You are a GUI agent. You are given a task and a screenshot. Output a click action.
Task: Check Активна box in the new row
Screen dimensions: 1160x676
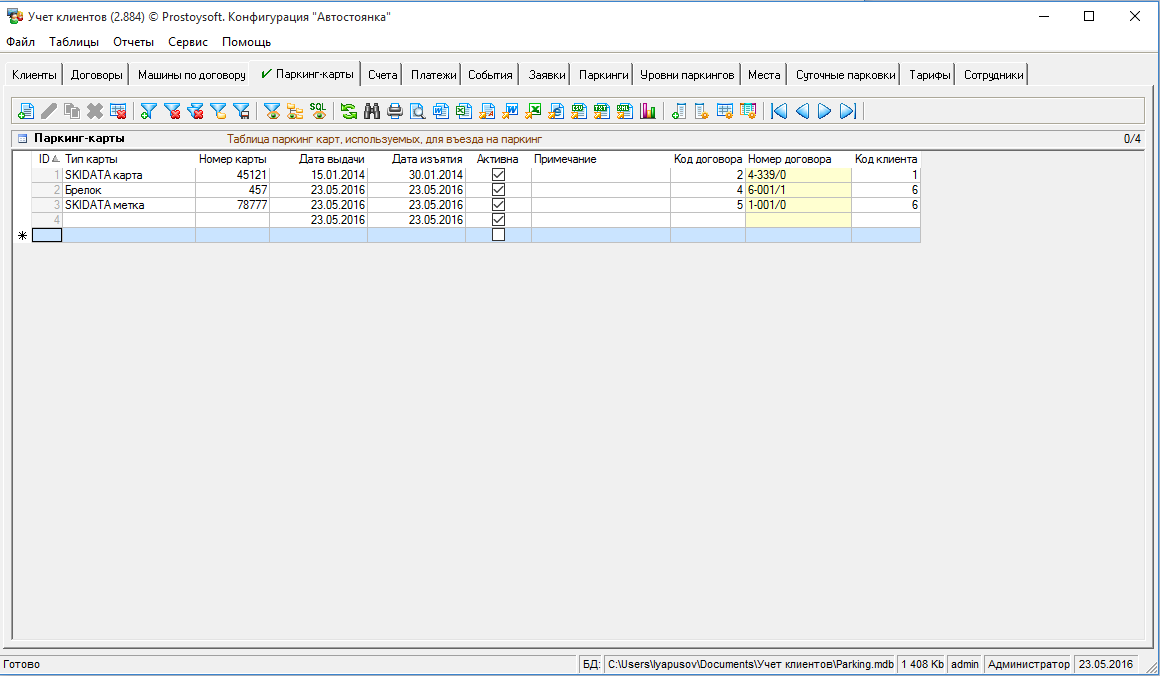coord(498,235)
